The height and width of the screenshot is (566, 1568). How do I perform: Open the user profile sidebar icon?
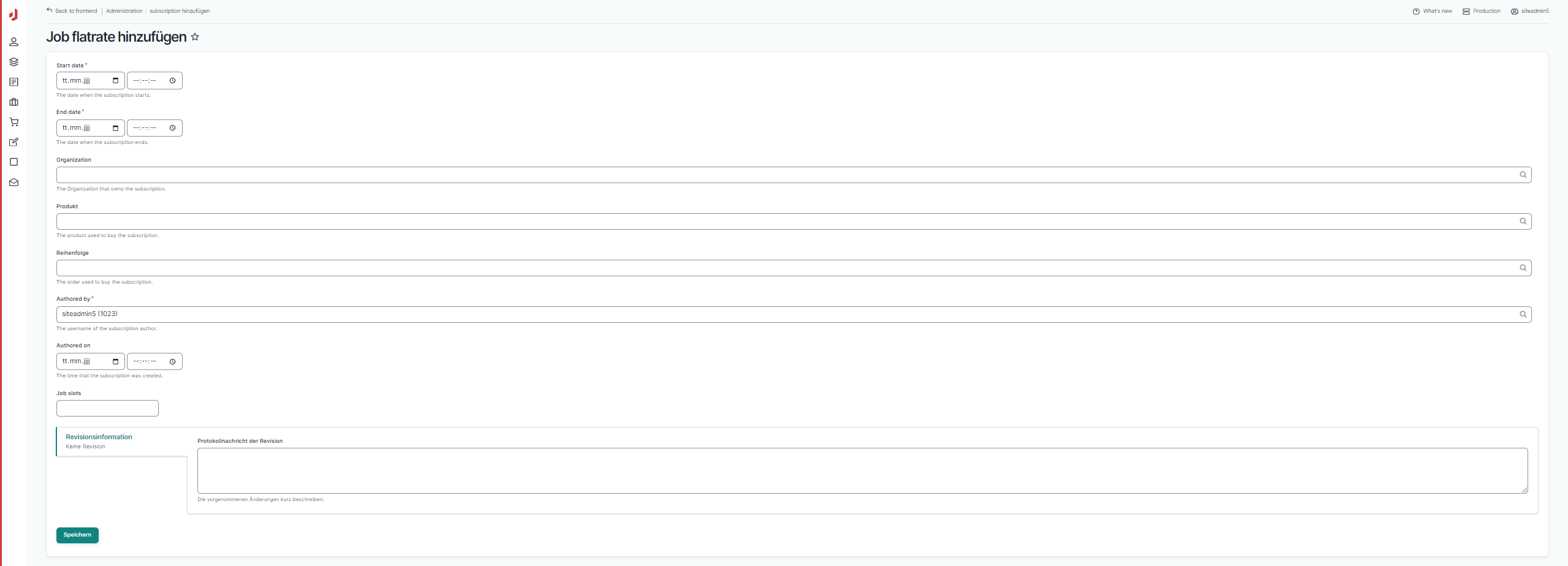click(x=13, y=42)
